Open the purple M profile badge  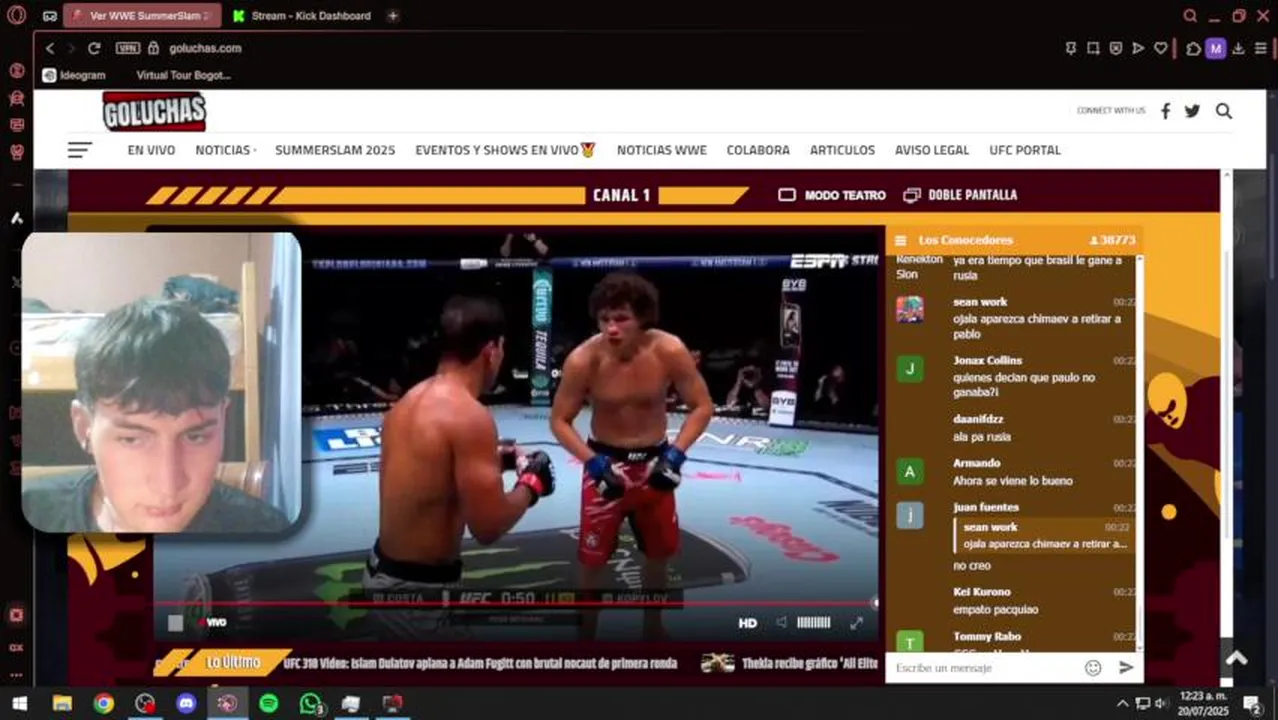[1215, 48]
